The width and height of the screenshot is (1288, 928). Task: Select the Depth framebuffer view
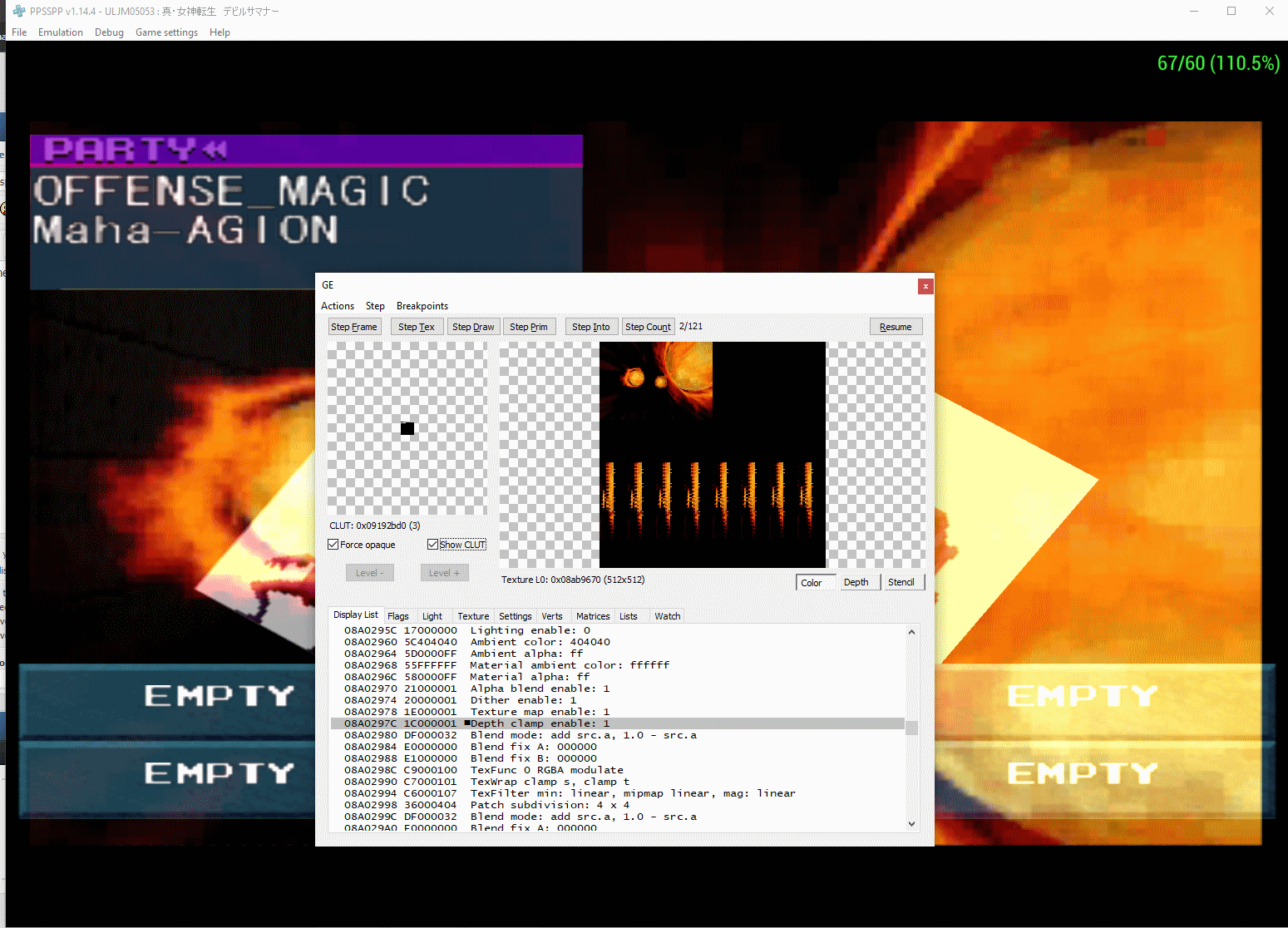[860, 582]
